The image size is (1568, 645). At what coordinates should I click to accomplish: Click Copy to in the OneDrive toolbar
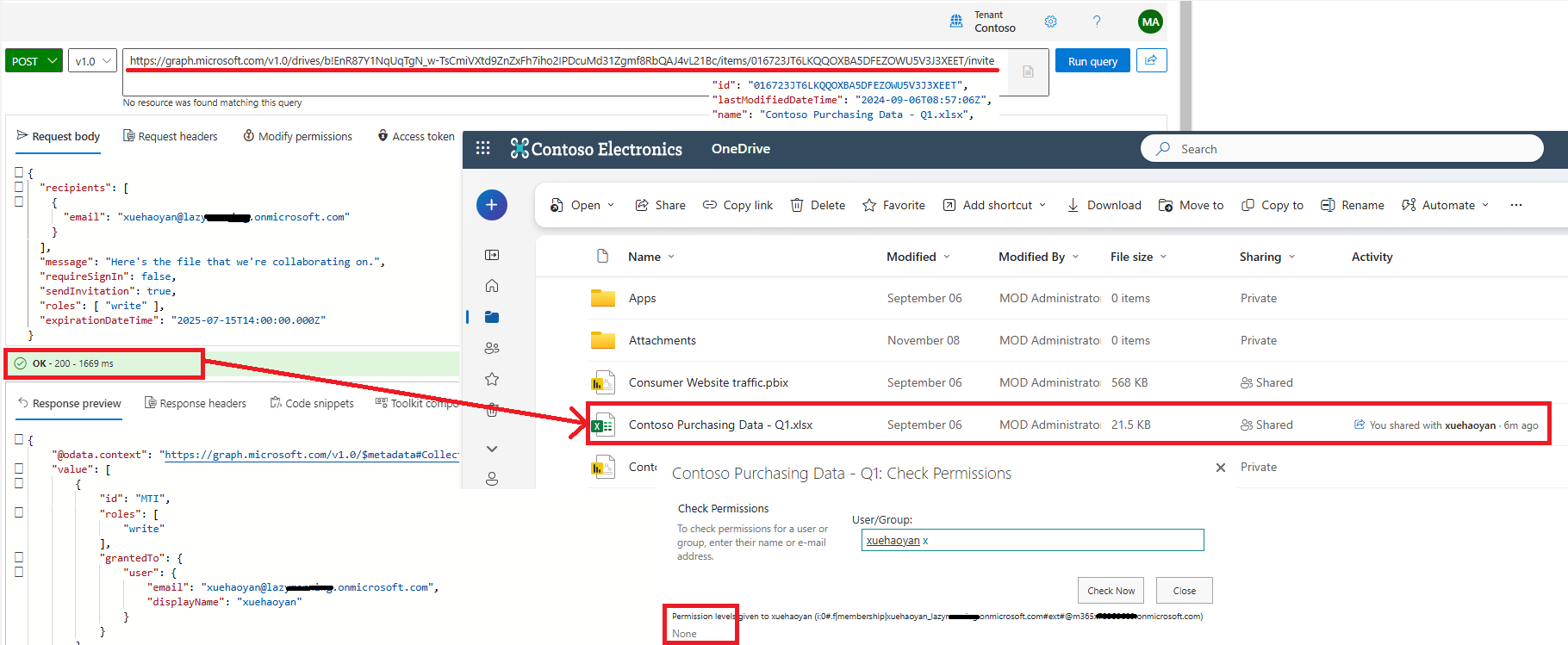[1272, 205]
